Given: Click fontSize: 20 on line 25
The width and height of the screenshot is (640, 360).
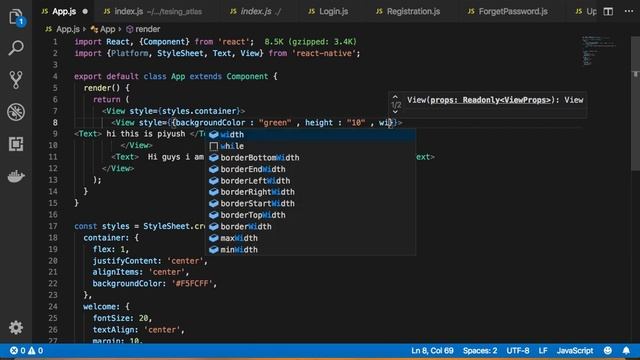Looking at the screenshot, I should pyautogui.click(x=122, y=318).
